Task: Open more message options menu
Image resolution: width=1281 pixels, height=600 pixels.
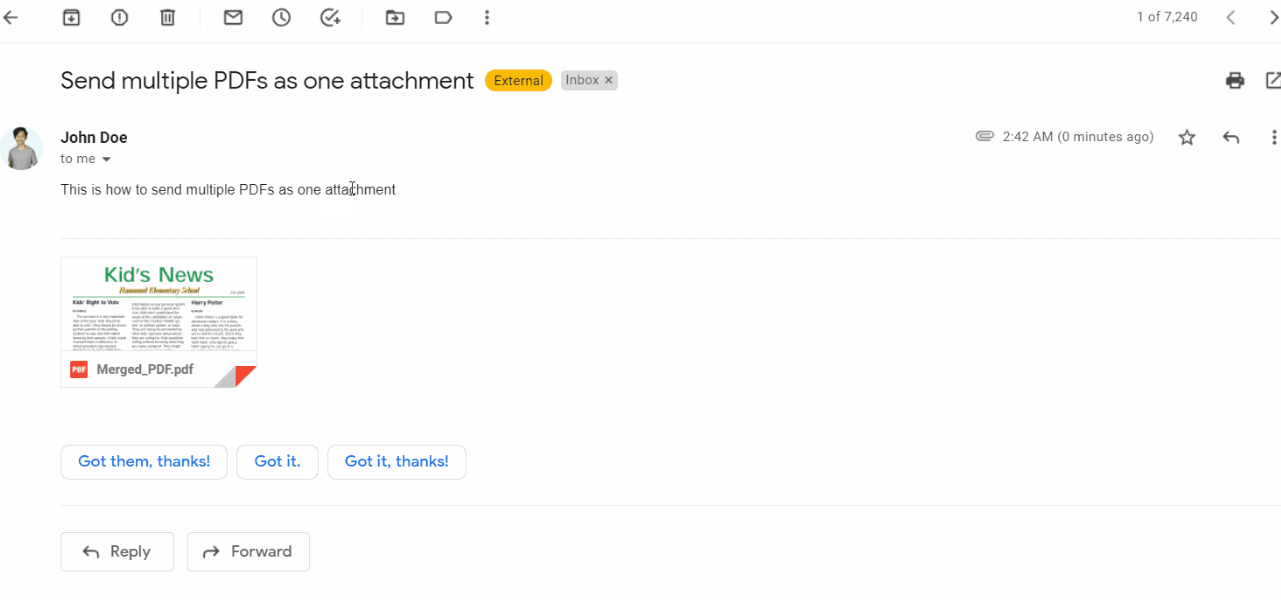Action: [1274, 137]
